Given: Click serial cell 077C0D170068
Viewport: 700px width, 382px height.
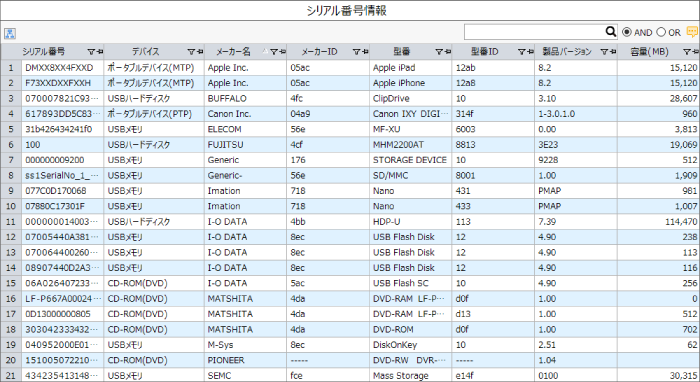Looking at the screenshot, I should click(62, 191).
